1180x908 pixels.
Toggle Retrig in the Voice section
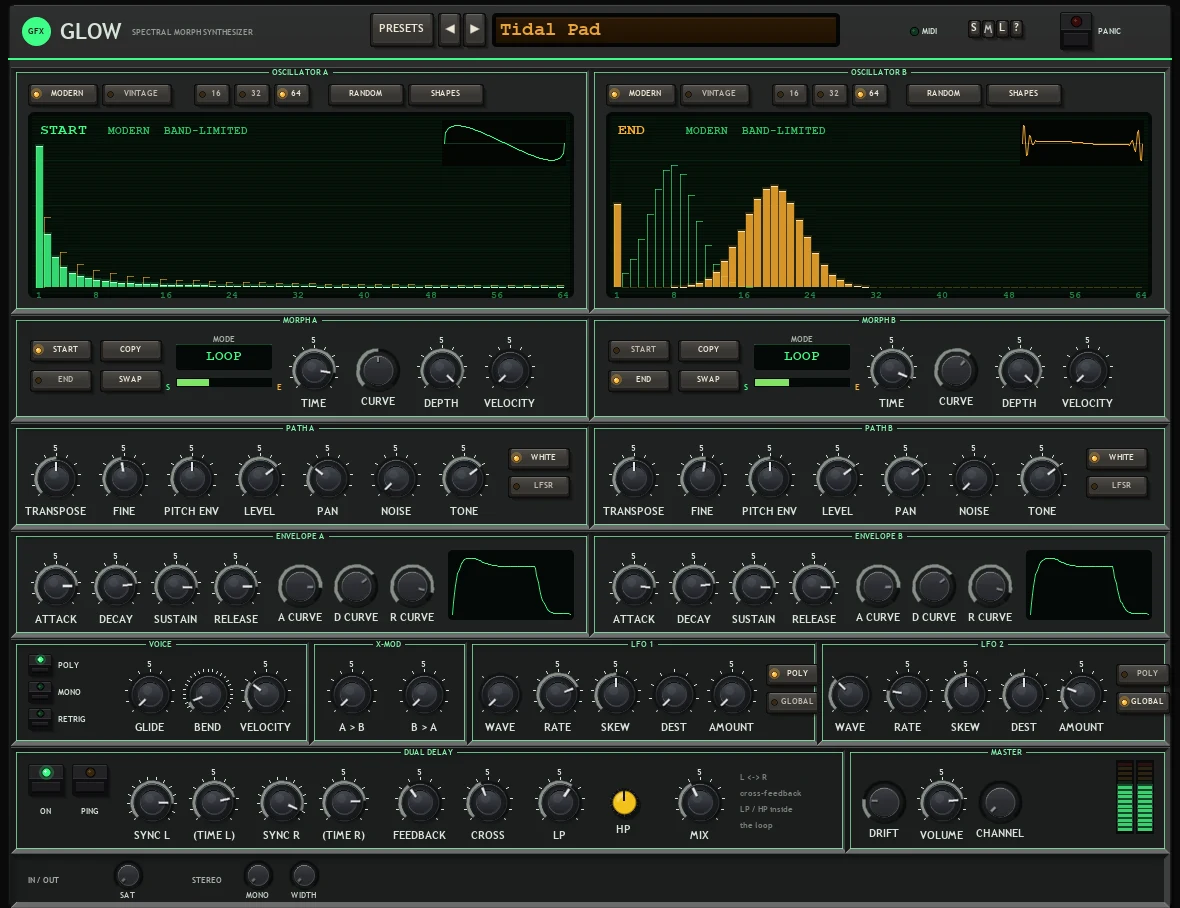coord(40,718)
